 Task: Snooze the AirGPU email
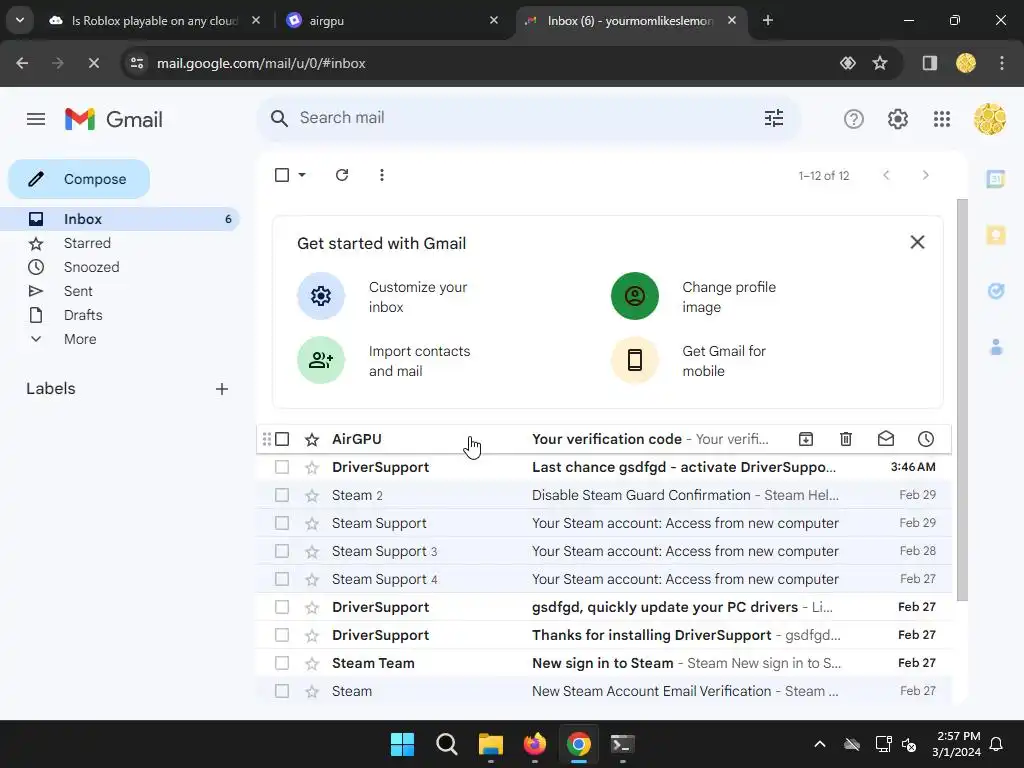[x=925, y=439]
